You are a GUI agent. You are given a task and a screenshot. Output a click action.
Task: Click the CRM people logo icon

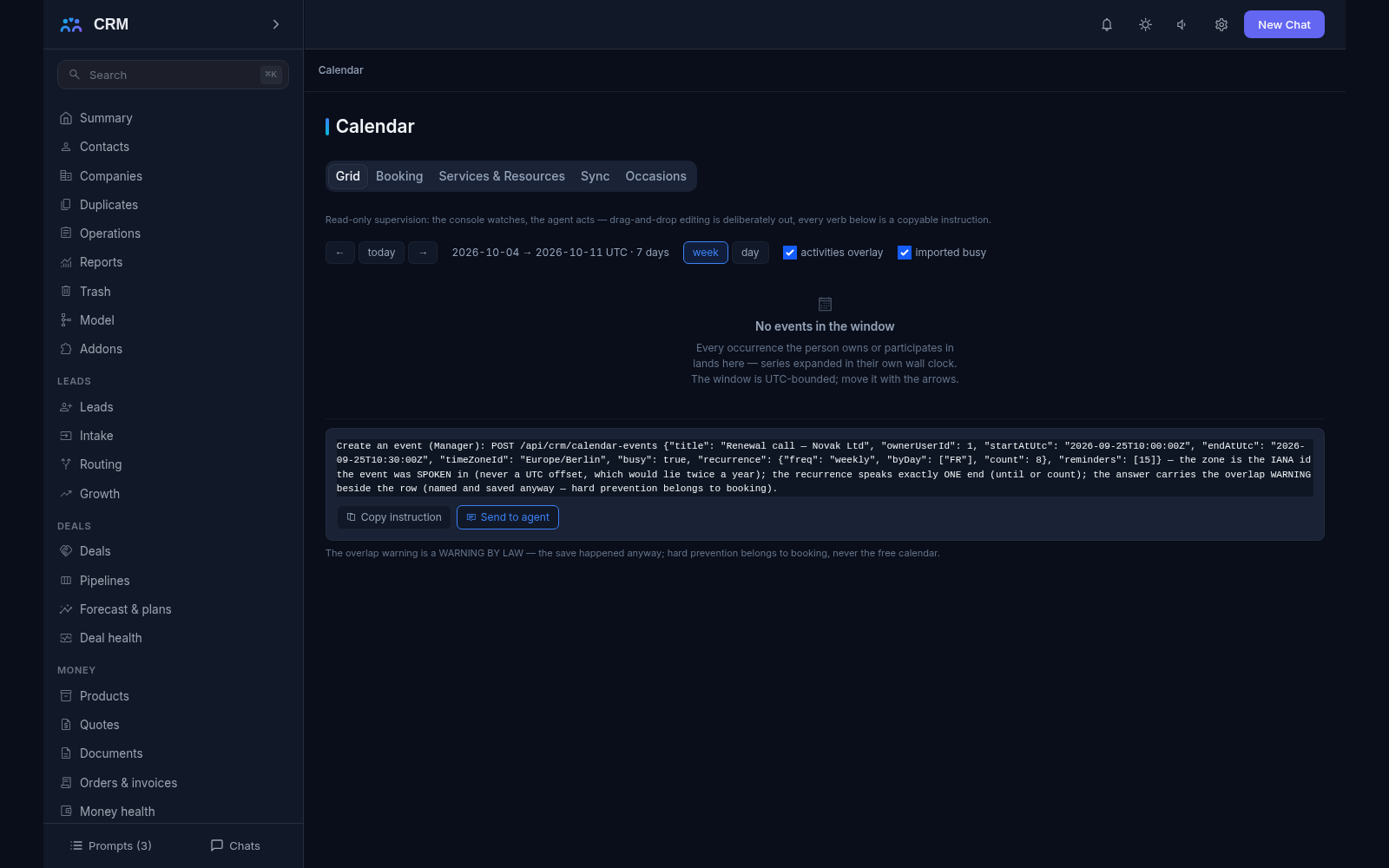(71, 24)
